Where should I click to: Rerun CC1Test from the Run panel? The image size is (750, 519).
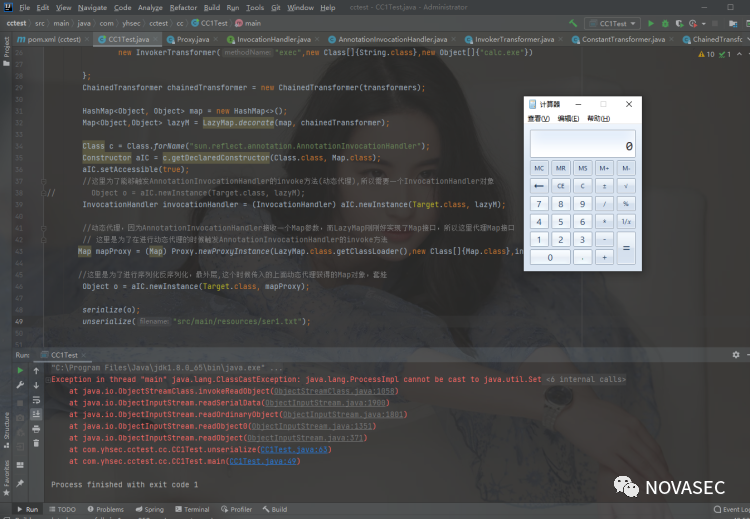[x=20, y=370]
